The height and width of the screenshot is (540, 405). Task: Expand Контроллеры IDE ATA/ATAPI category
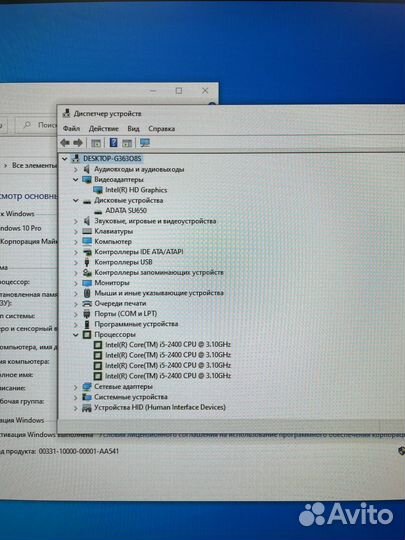tap(76, 252)
